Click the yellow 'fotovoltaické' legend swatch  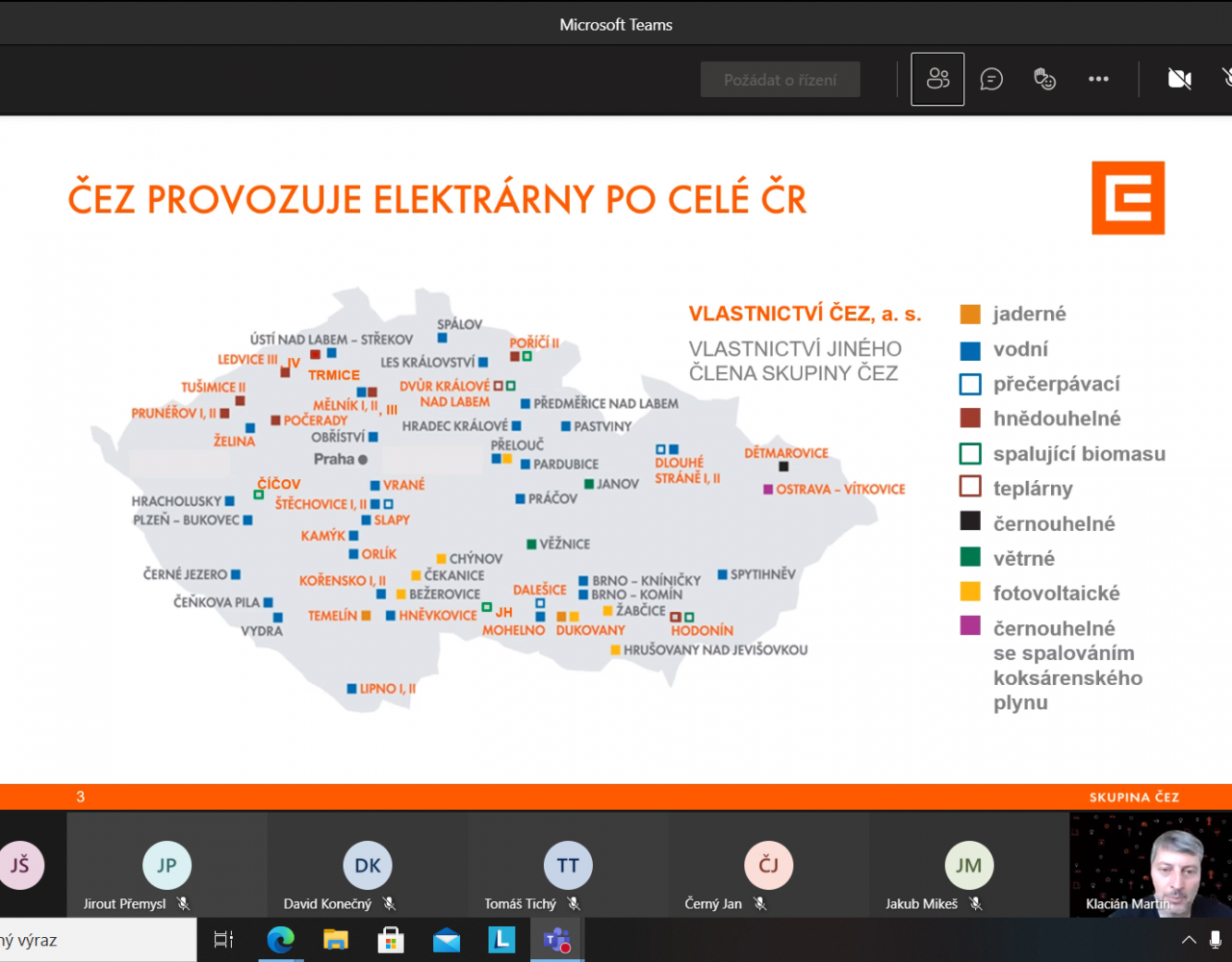coord(970,592)
